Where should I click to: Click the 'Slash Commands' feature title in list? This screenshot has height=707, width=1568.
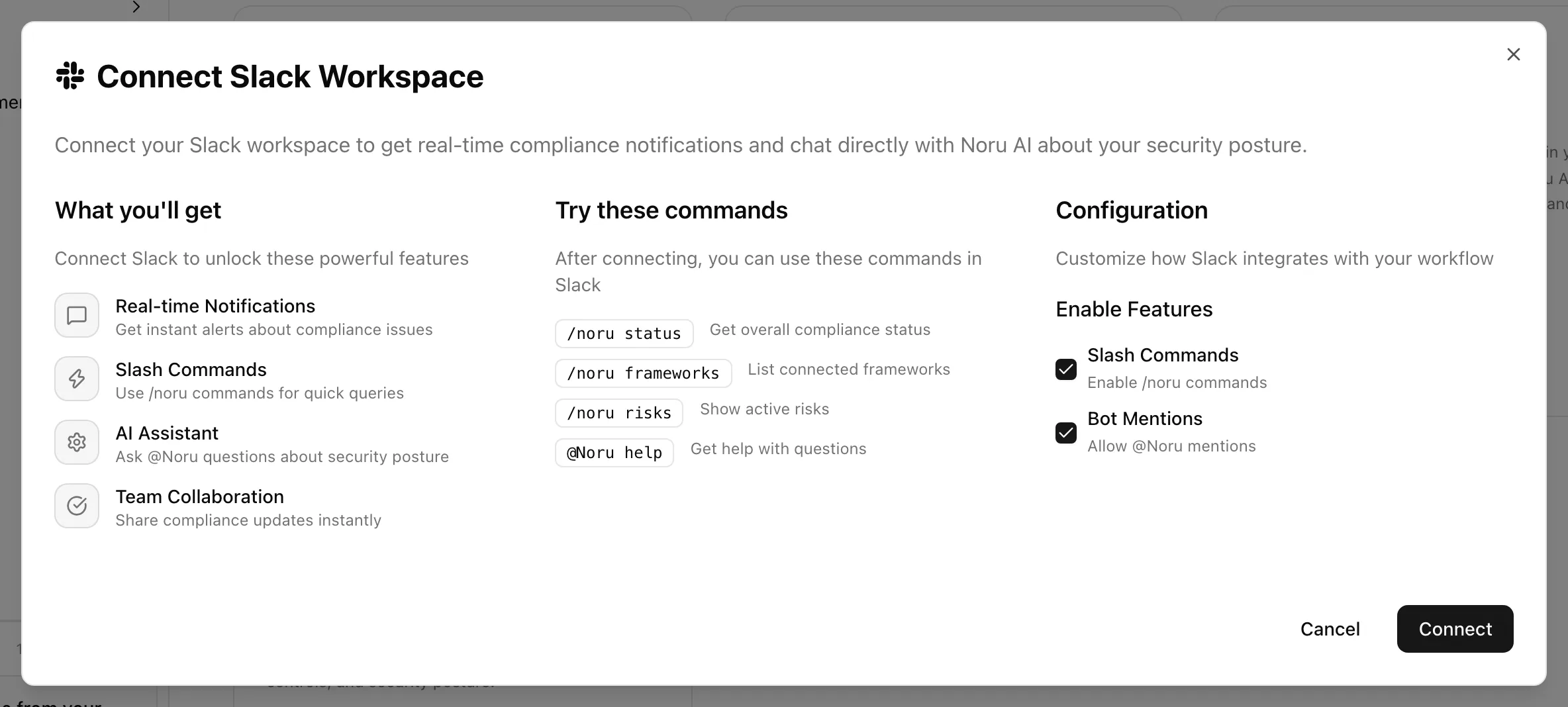pos(191,369)
